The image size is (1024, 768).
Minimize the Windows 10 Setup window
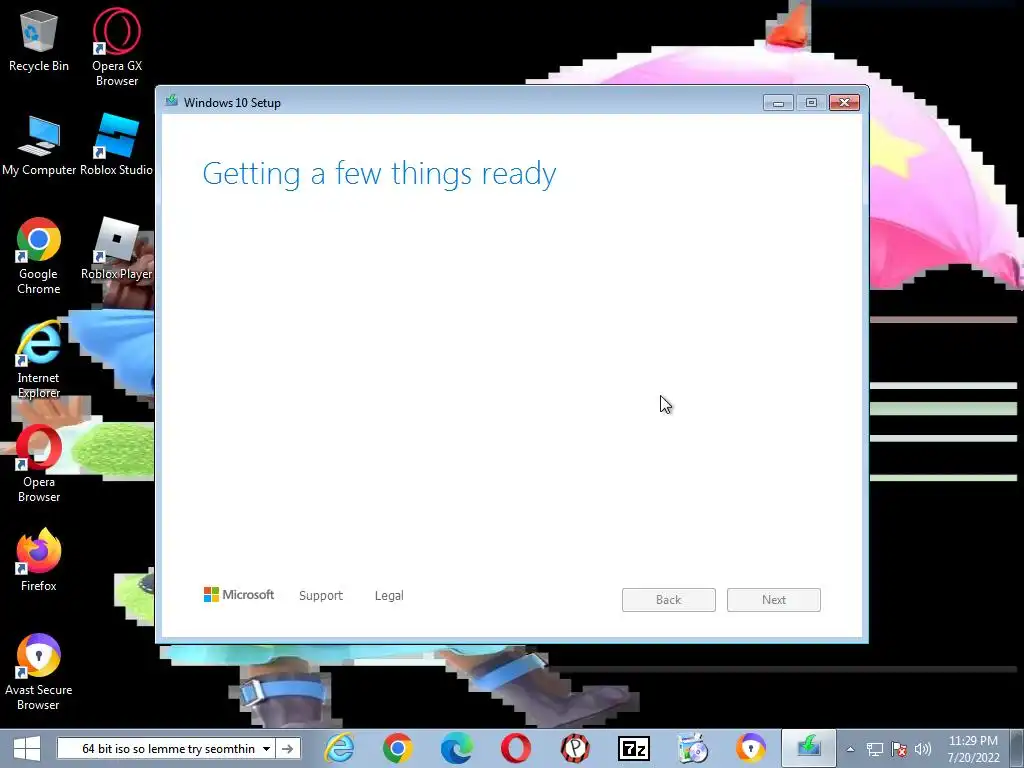(x=778, y=103)
